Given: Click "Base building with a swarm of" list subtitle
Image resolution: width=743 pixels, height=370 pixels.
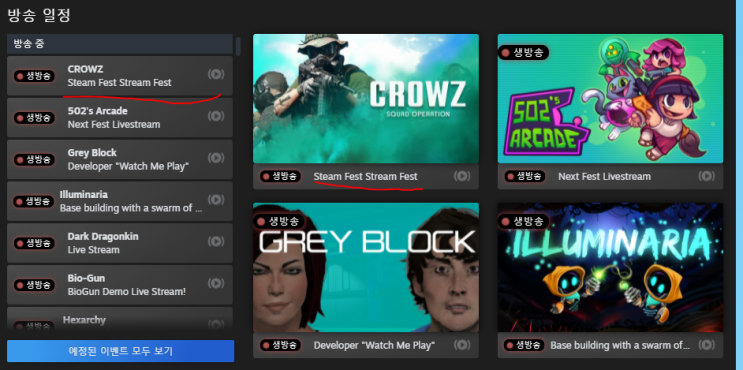Looking at the screenshot, I should point(131,208).
